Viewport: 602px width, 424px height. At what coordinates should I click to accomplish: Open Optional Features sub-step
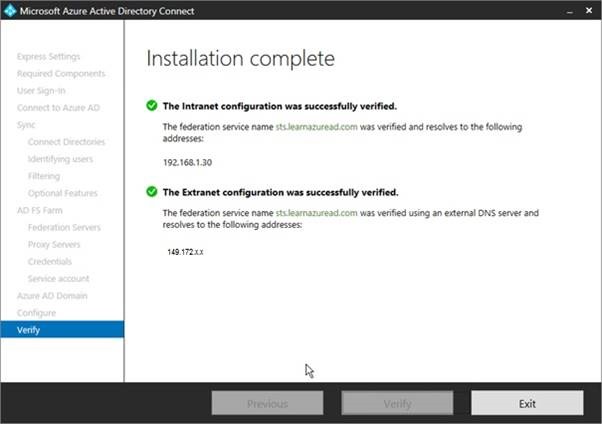[63, 193]
